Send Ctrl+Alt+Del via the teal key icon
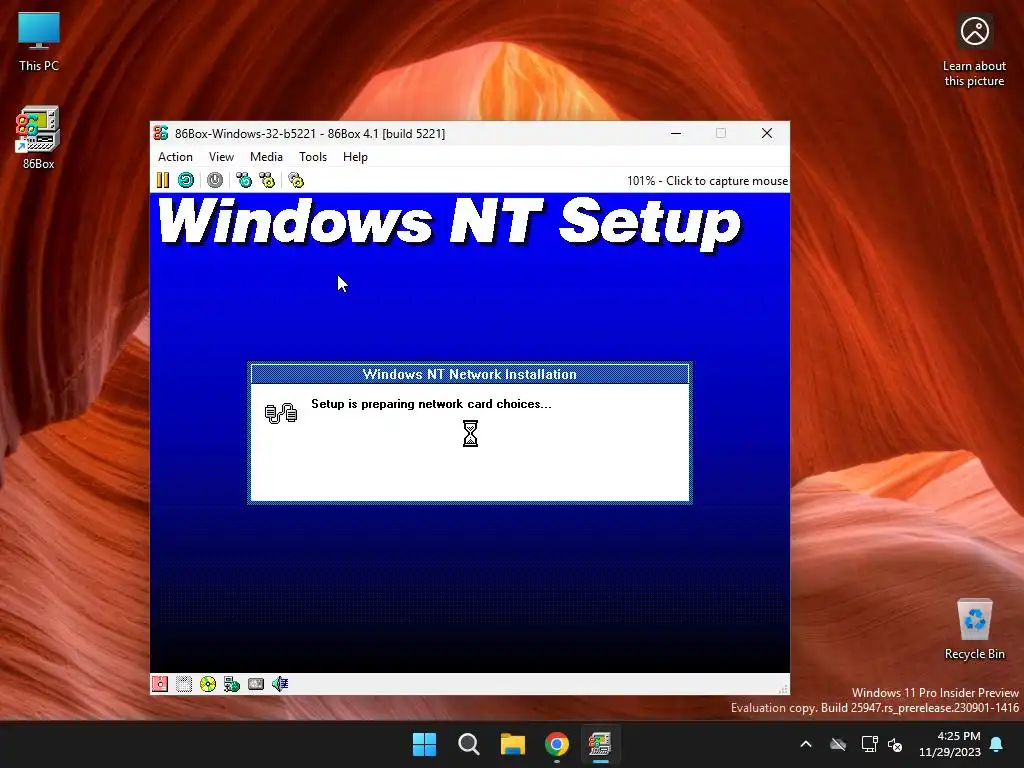The height and width of the screenshot is (768, 1024). 244,180
